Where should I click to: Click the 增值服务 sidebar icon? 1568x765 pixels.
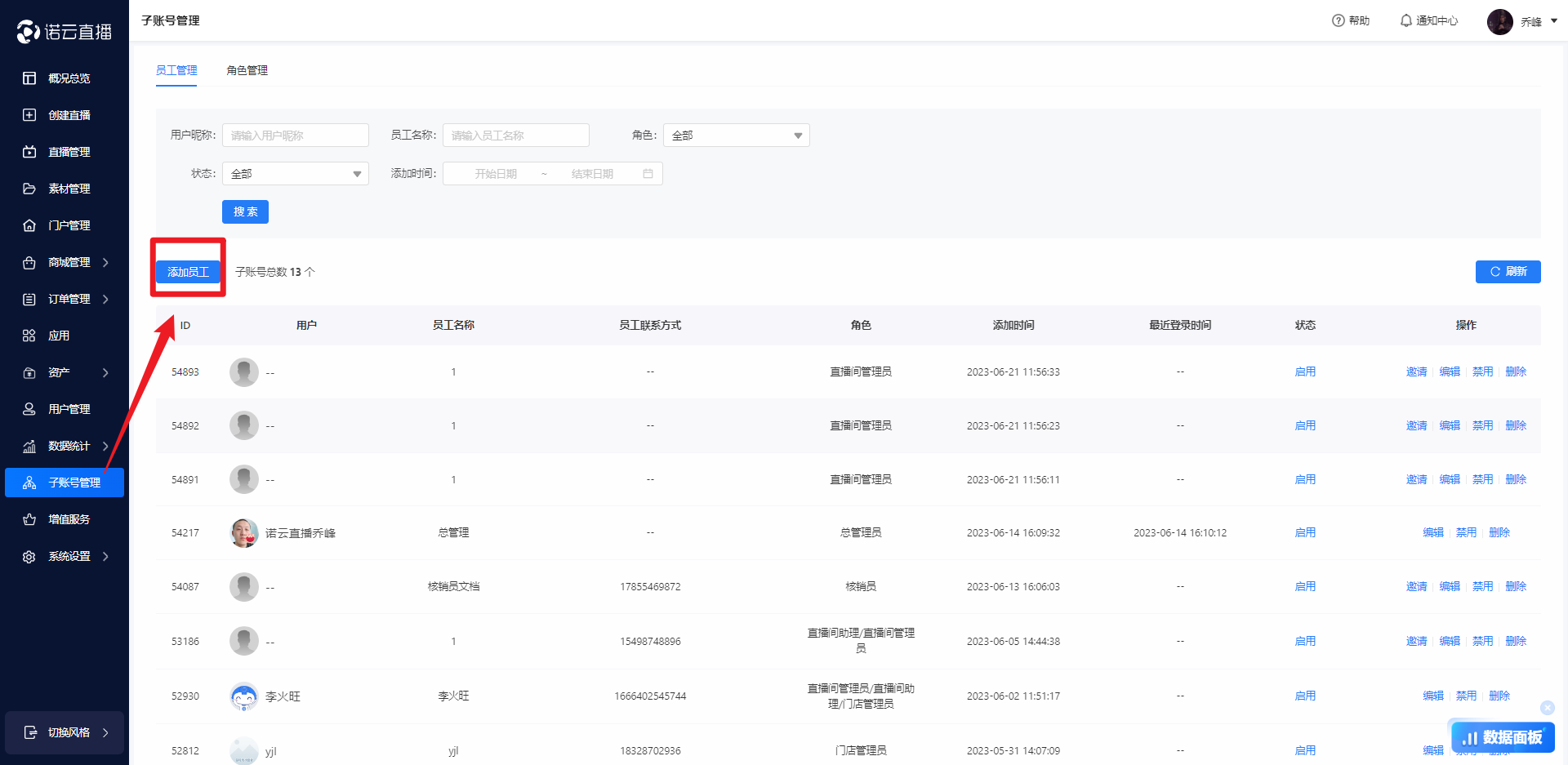pyautogui.click(x=29, y=519)
